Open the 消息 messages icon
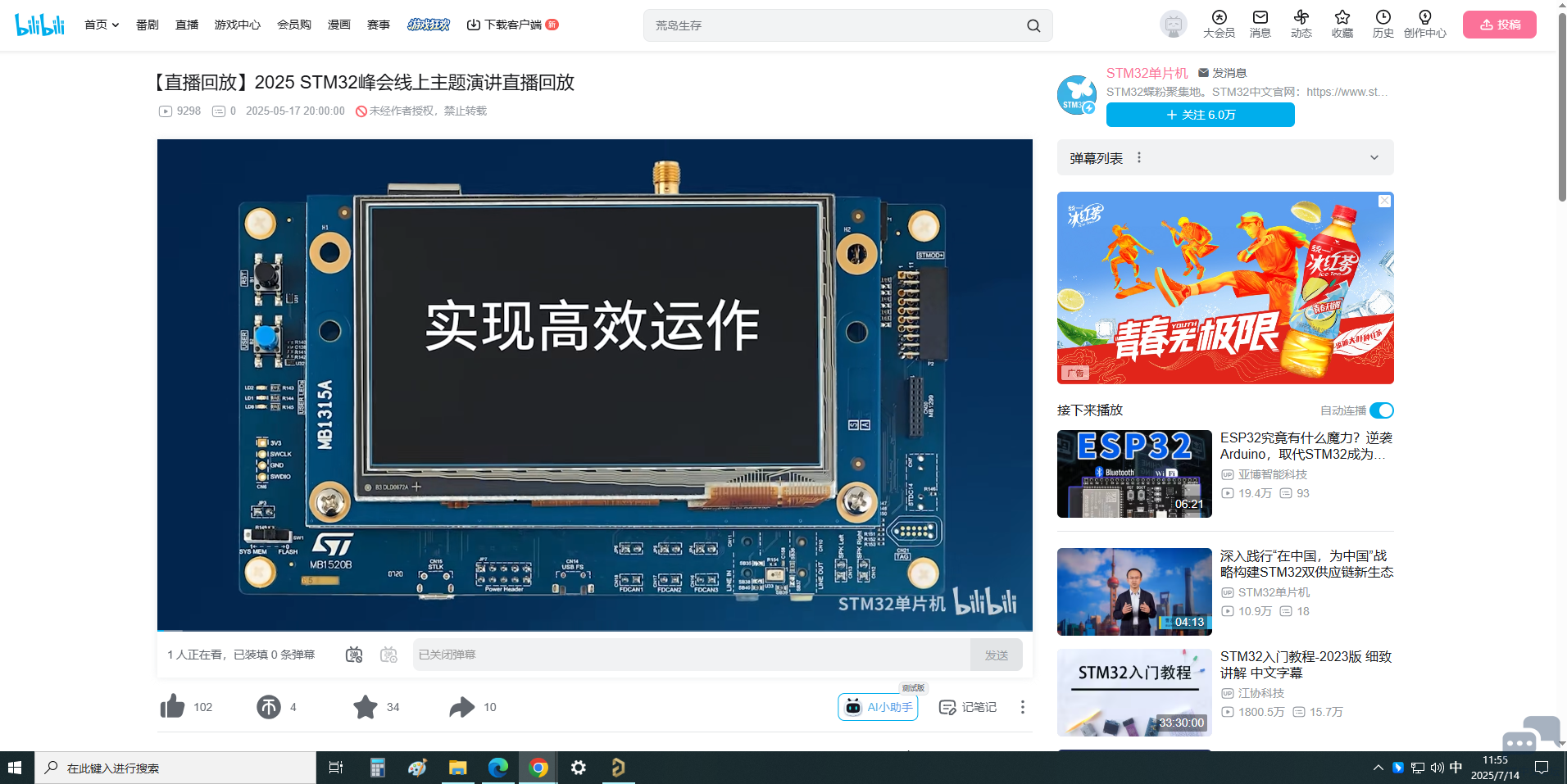1567x784 pixels. point(1260,25)
